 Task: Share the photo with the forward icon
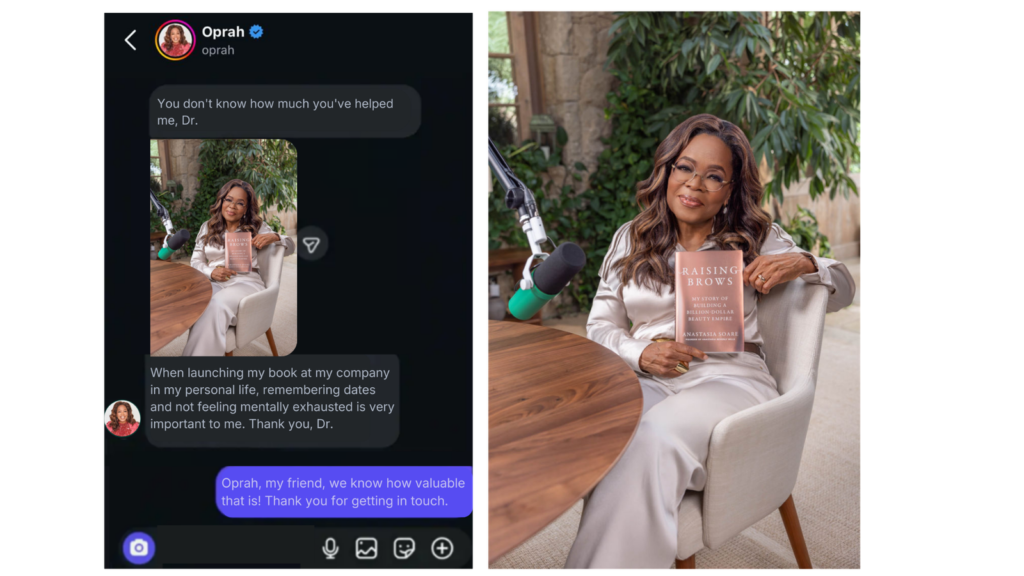(312, 244)
